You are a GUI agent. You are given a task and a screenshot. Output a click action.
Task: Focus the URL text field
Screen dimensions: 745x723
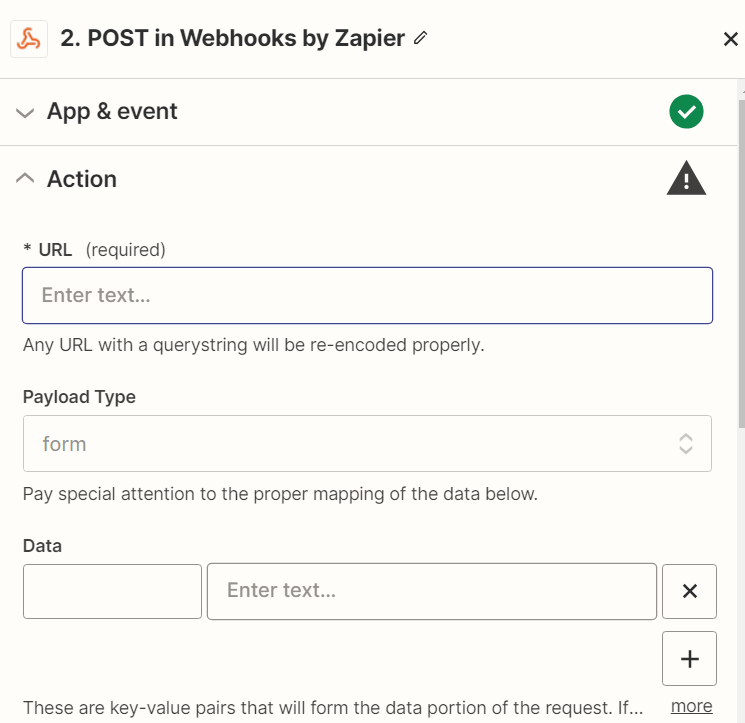click(x=367, y=295)
